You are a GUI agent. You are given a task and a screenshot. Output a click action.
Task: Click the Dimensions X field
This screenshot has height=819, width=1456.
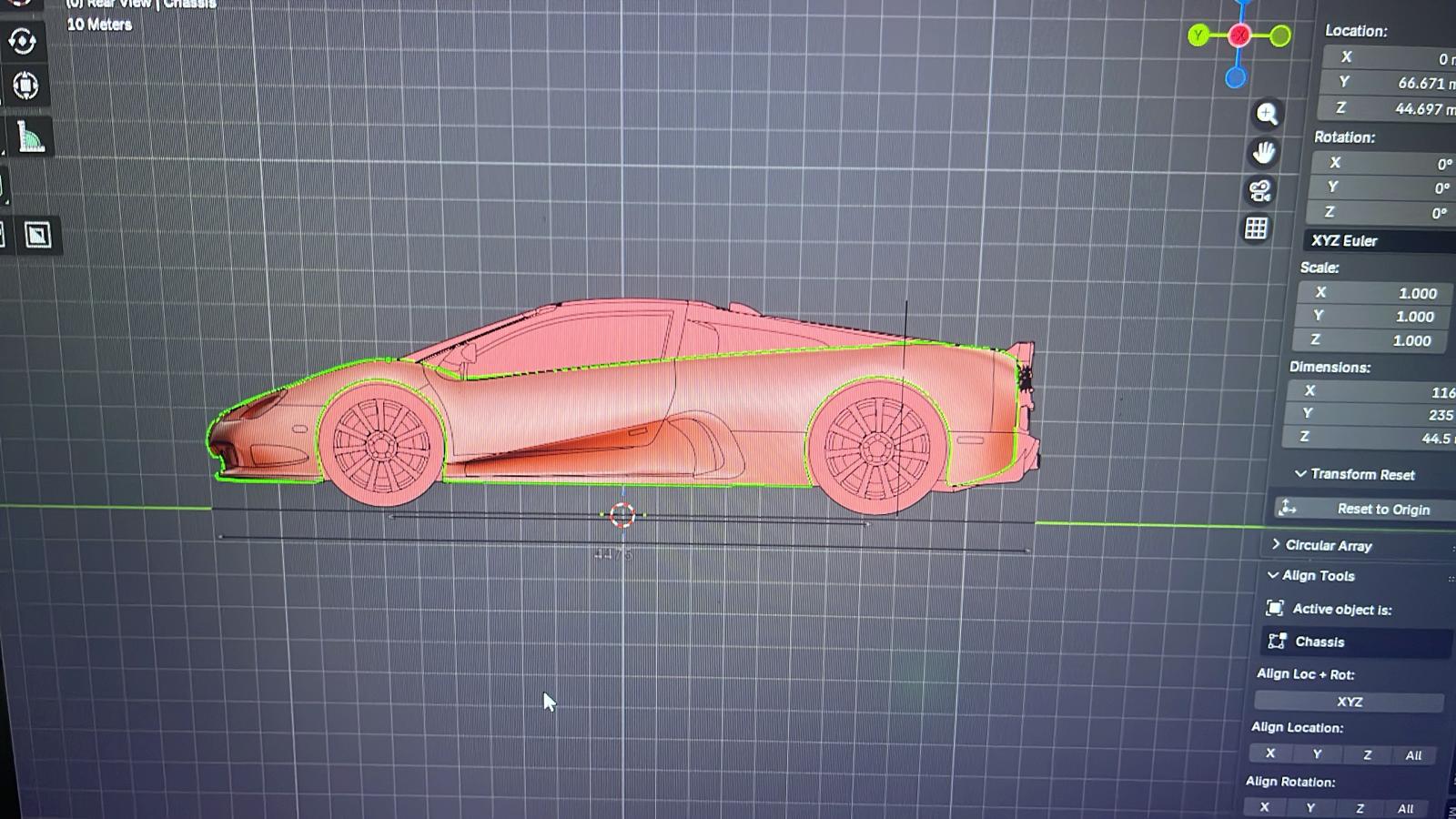tap(1371, 391)
